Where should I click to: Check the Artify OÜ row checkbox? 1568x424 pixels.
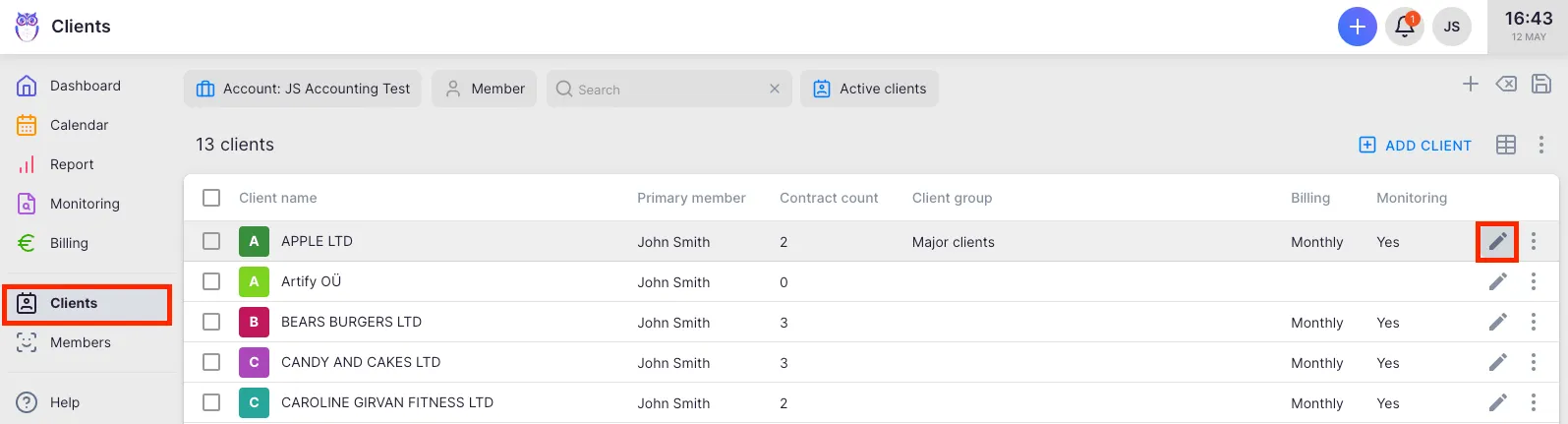point(211,281)
